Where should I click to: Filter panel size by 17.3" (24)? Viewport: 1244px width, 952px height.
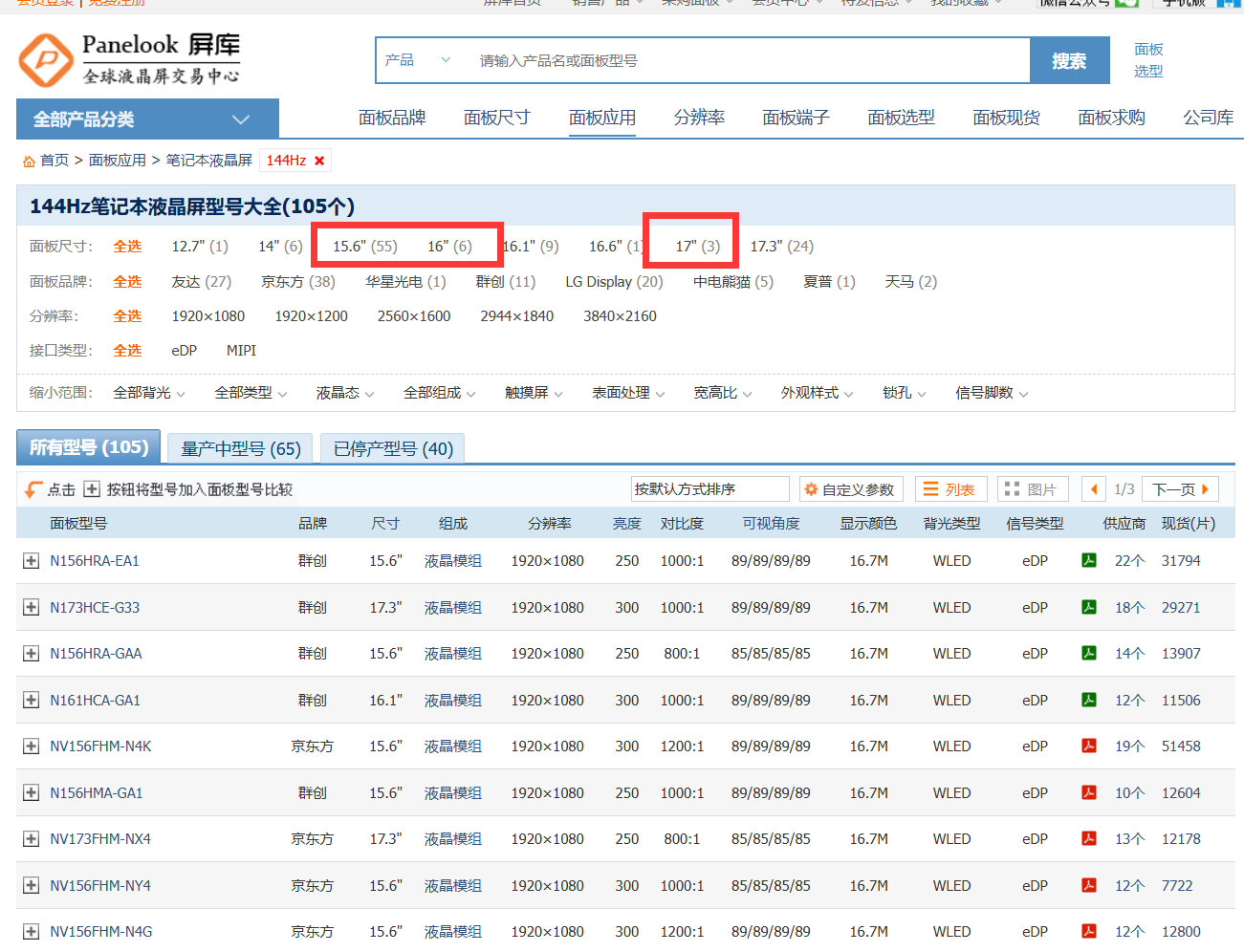click(782, 247)
